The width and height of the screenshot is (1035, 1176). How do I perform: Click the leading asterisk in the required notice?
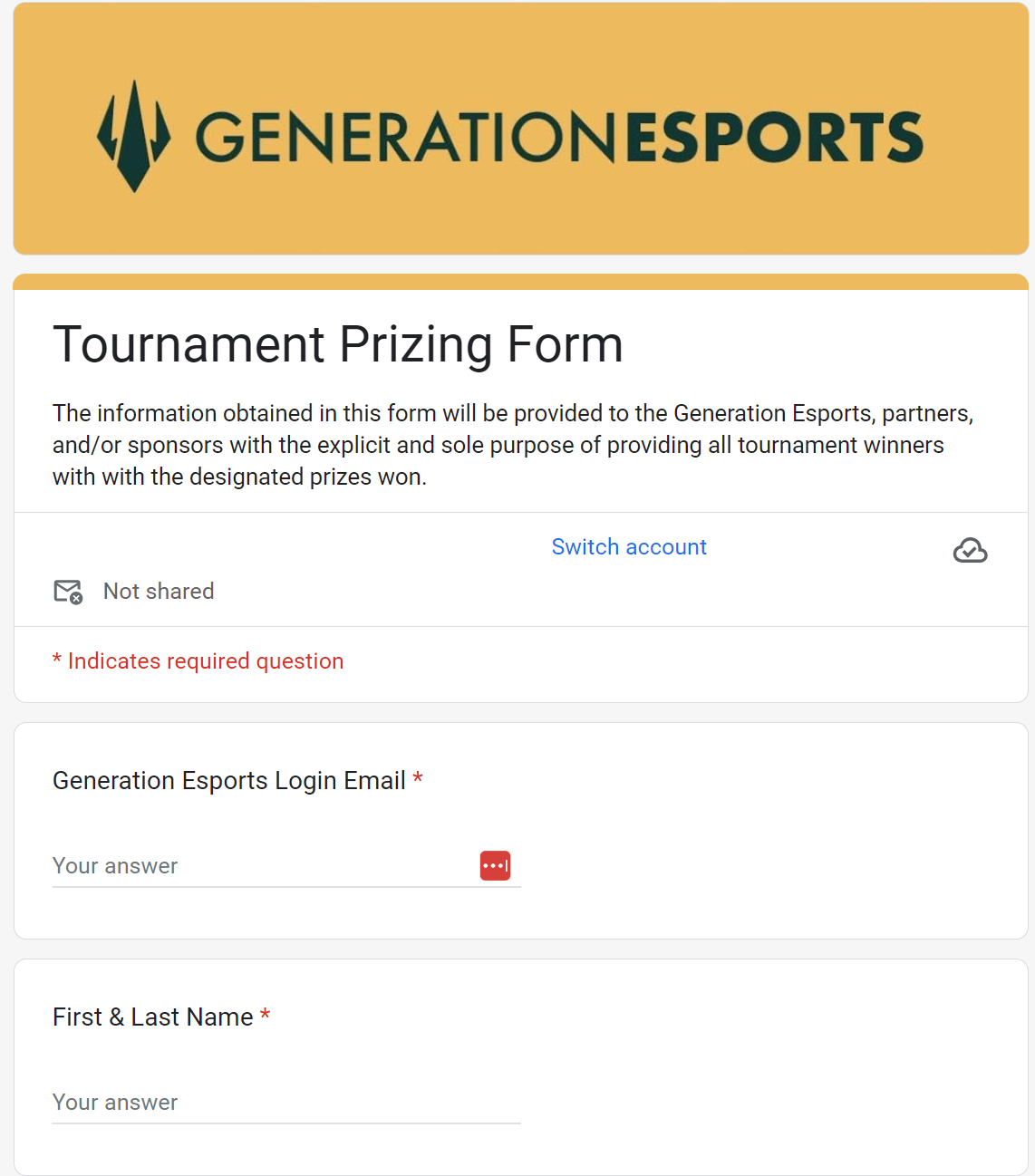click(57, 660)
